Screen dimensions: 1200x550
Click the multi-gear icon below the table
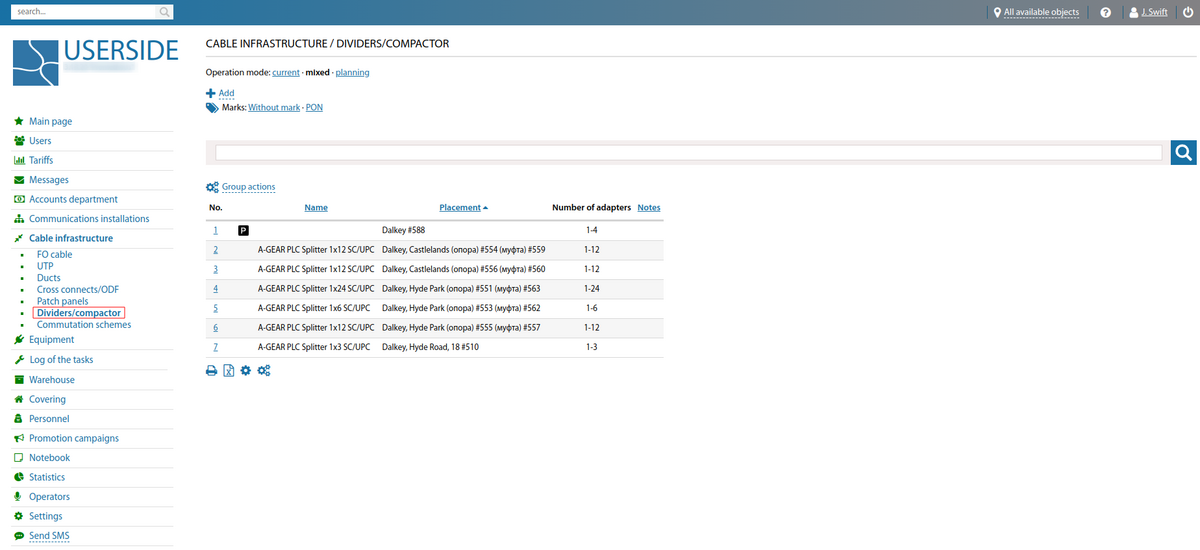pos(264,371)
